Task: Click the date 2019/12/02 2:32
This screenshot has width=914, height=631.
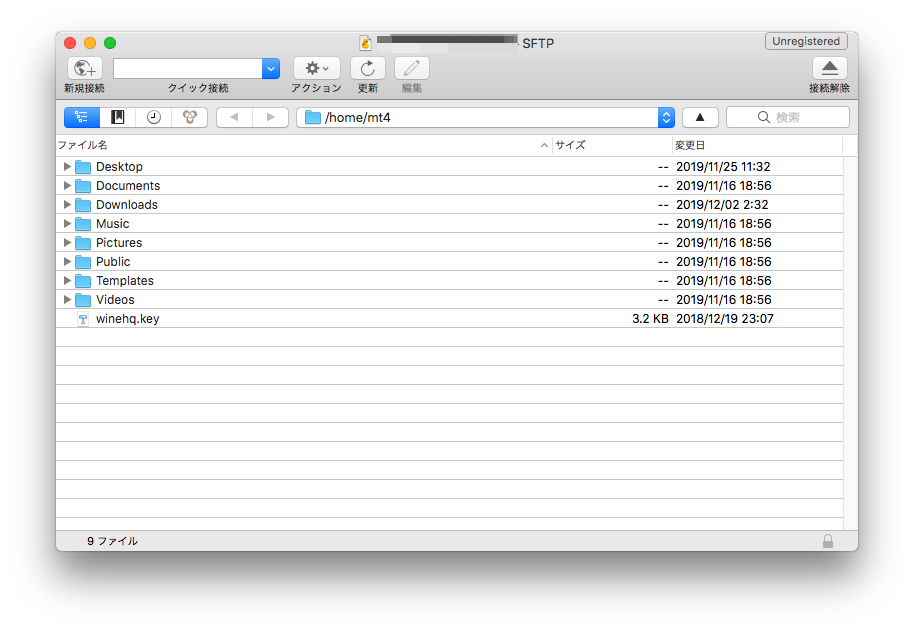Action: pyautogui.click(x=722, y=205)
